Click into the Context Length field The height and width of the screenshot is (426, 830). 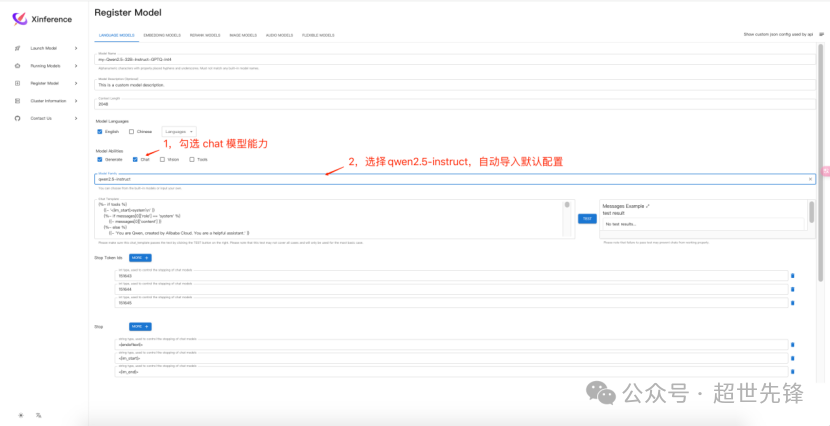coord(455,104)
